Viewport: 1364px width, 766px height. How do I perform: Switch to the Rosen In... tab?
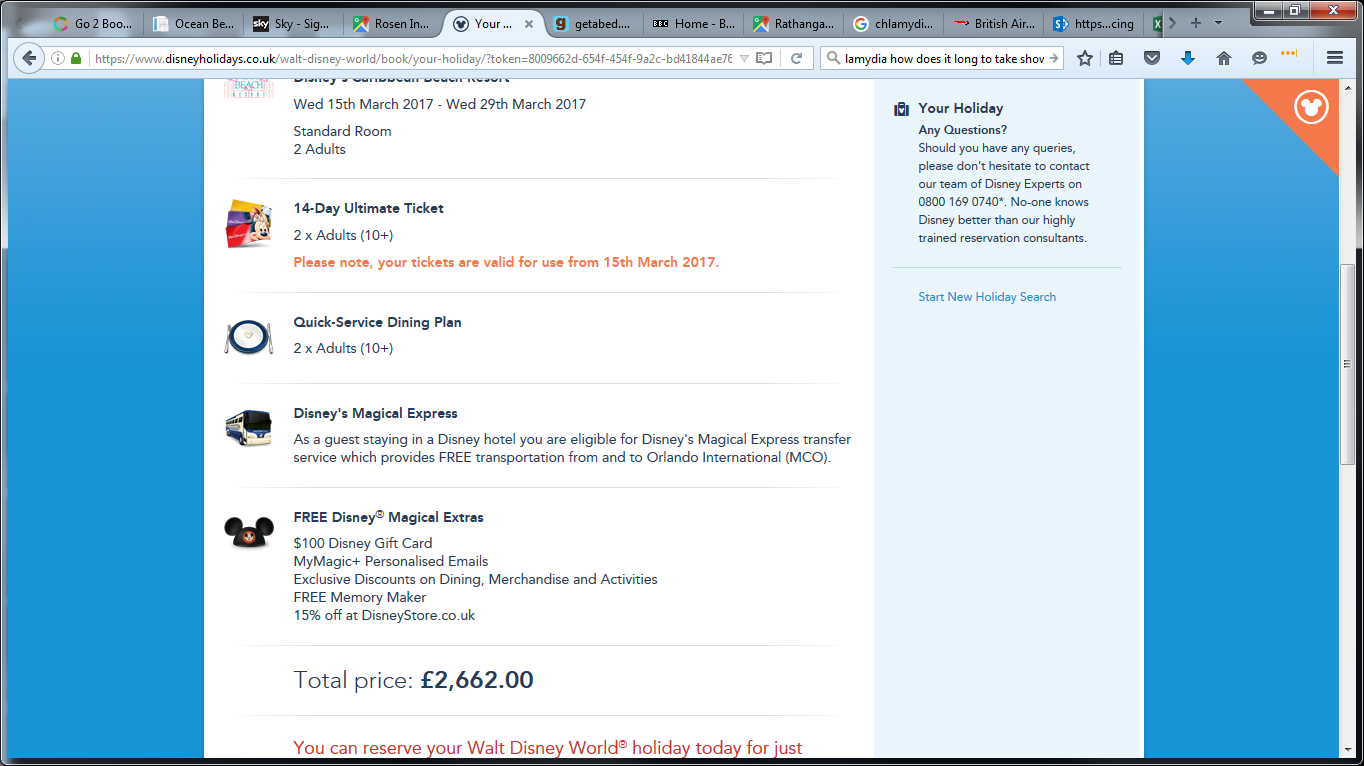click(x=393, y=23)
